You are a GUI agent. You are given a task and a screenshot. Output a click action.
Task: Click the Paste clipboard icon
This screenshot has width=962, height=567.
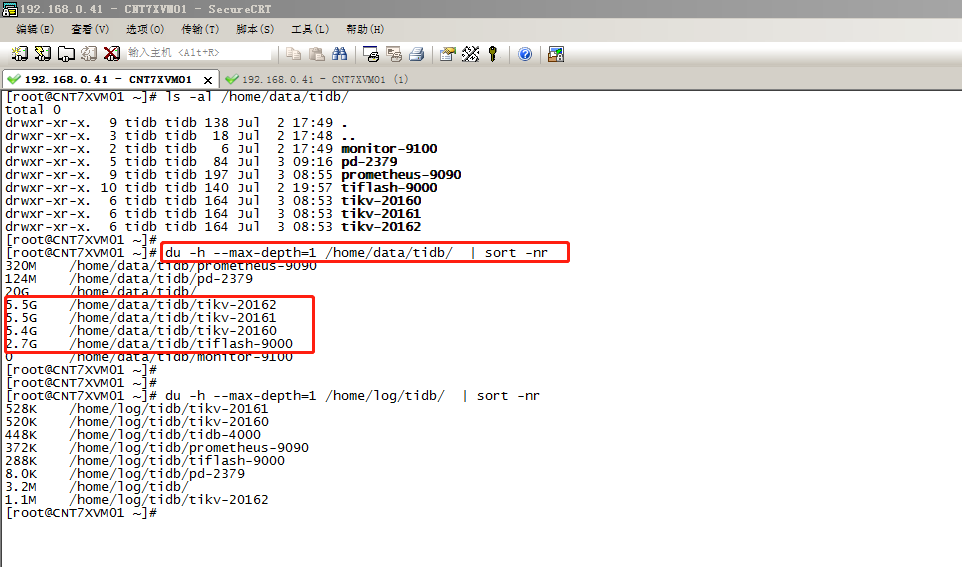click(317, 54)
